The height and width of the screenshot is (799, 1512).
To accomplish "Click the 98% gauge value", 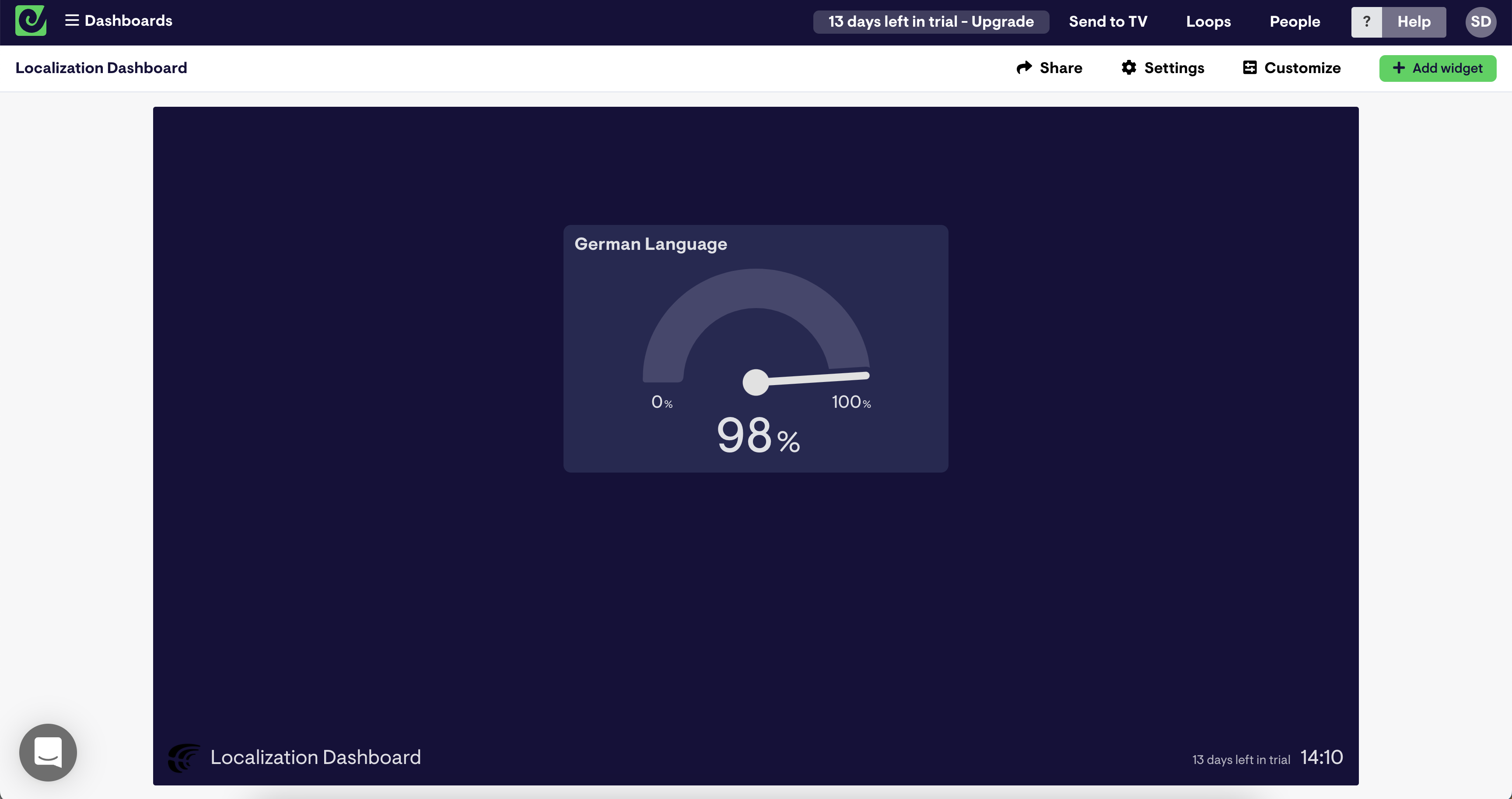I will click(758, 435).
